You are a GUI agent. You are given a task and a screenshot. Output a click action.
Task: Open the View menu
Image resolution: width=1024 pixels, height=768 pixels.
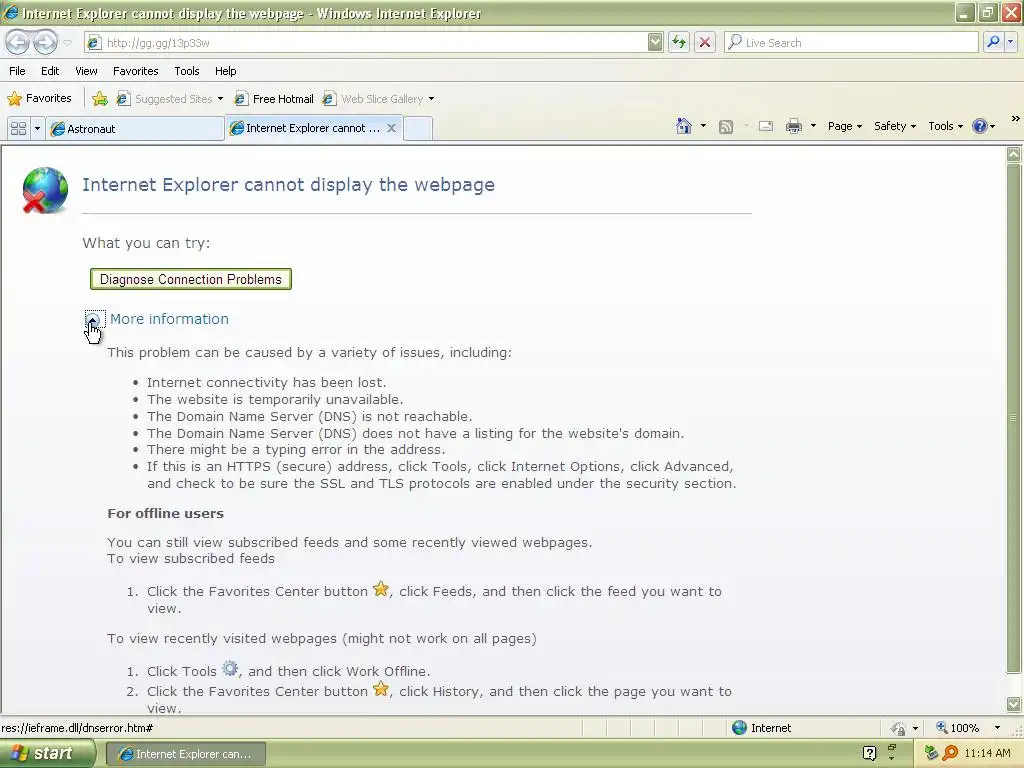click(x=86, y=71)
